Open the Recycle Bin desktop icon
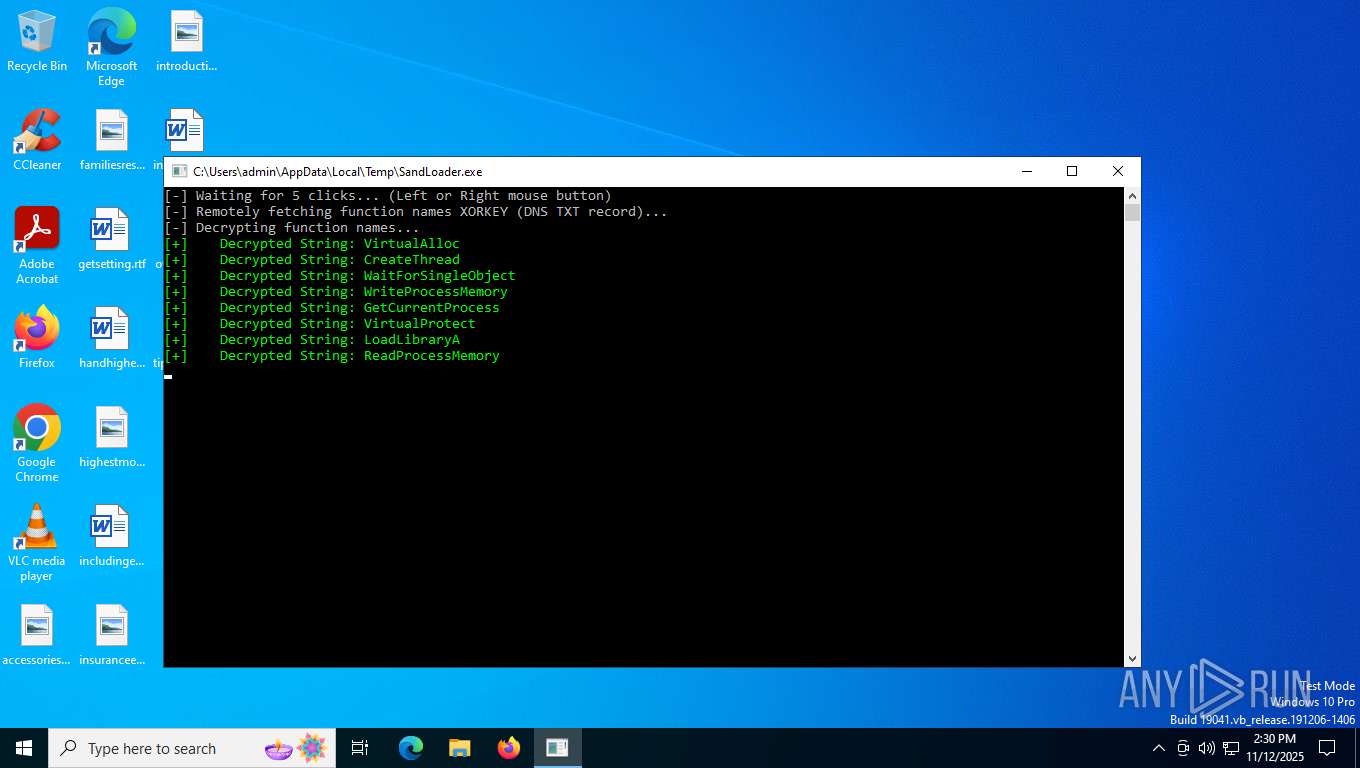Image resolution: width=1360 pixels, height=768 pixels. pos(37,42)
